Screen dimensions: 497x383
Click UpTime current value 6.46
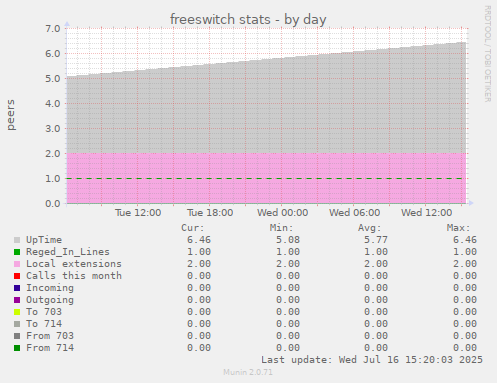point(199,240)
